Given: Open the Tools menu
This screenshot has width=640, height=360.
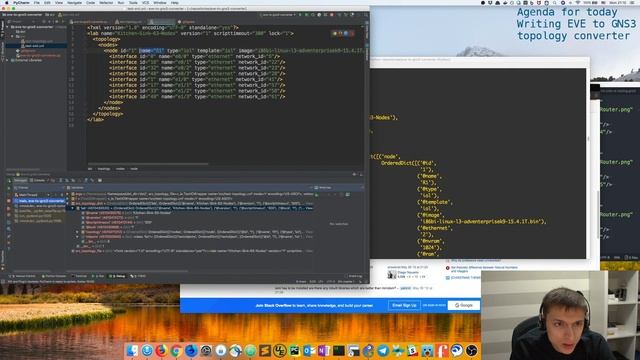Looking at the screenshot, I should pyautogui.click(x=133, y=2).
